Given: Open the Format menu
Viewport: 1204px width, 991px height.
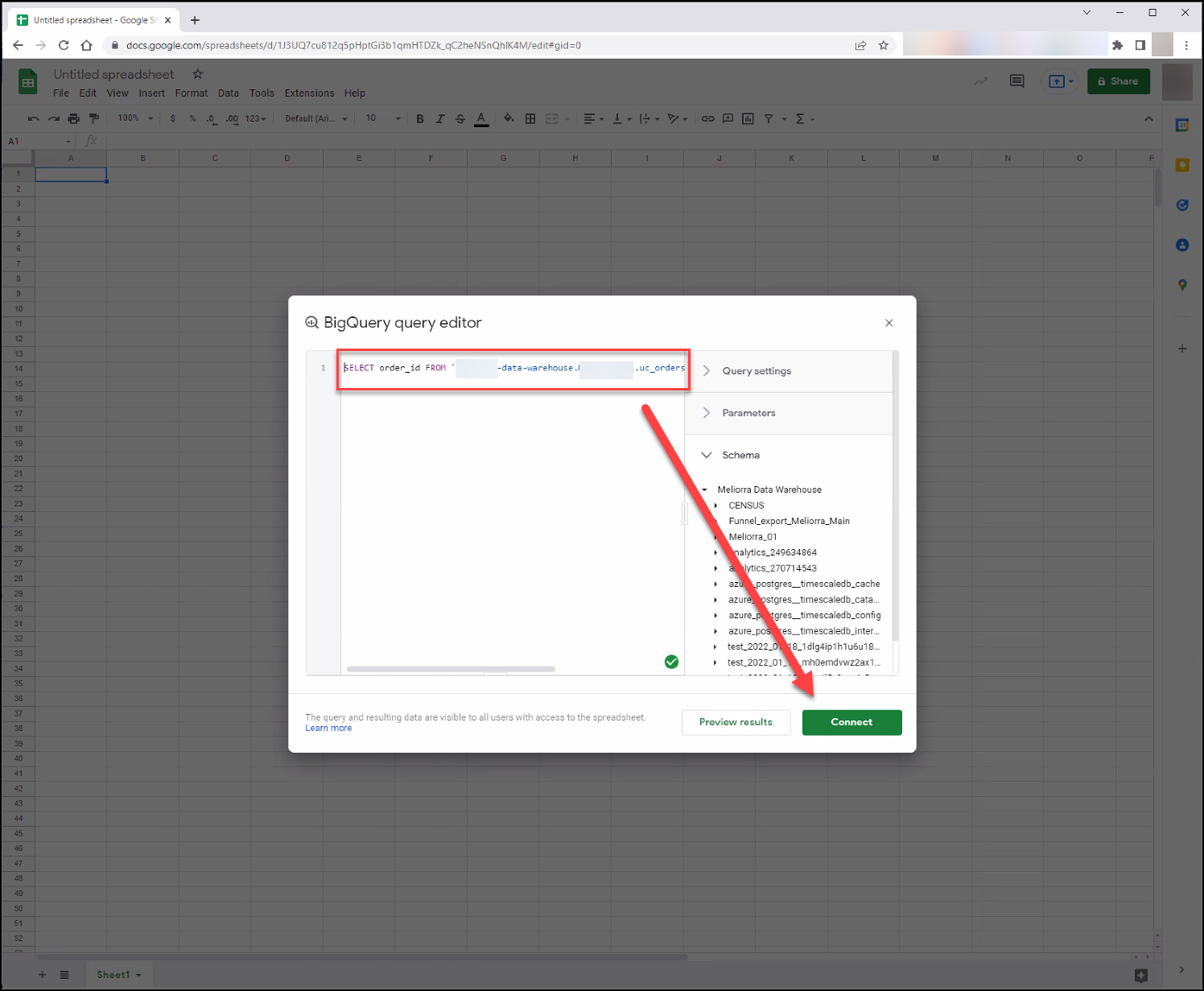Looking at the screenshot, I should 192,93.
